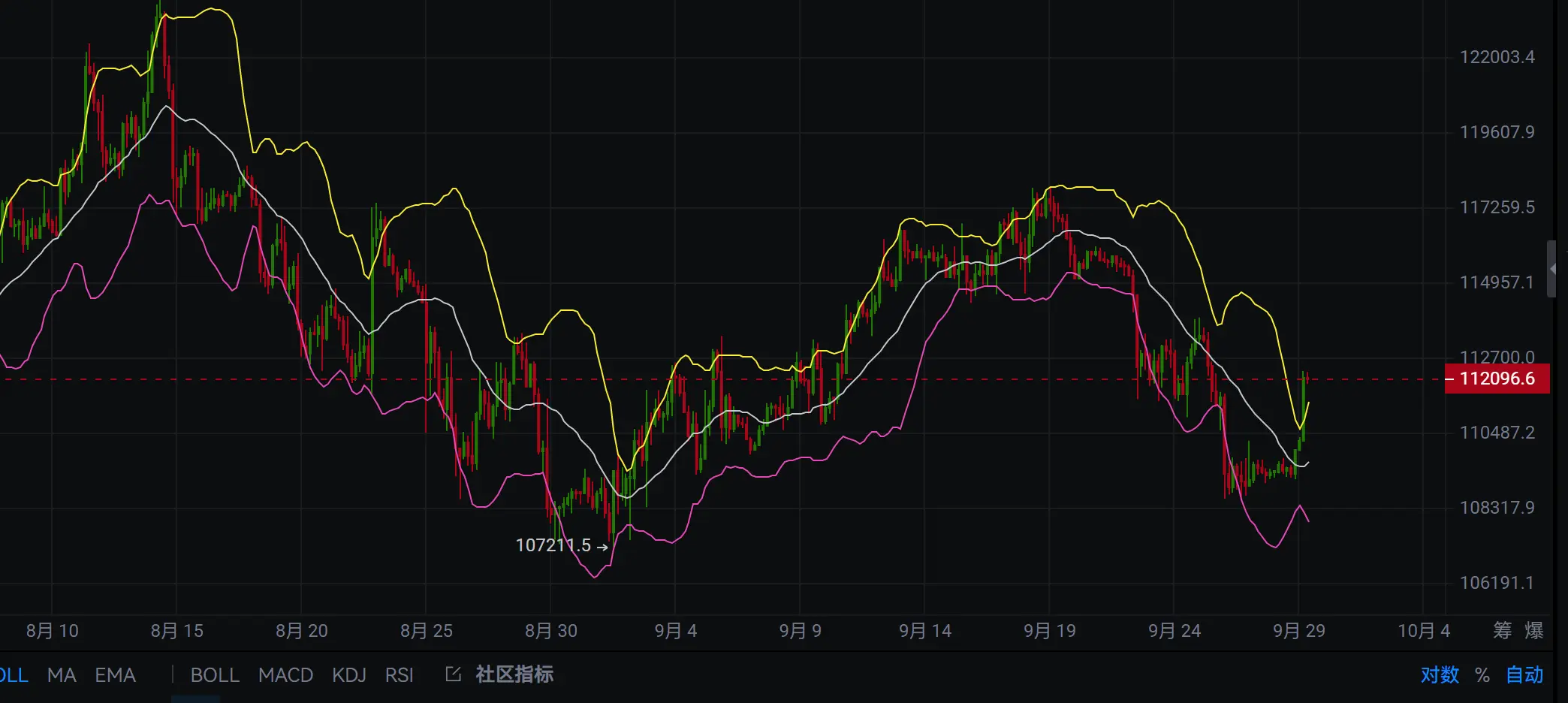Click the 117259.5 price axis label
The height and width of the screenshot is (703, 1568).
tap(1497, 207)
